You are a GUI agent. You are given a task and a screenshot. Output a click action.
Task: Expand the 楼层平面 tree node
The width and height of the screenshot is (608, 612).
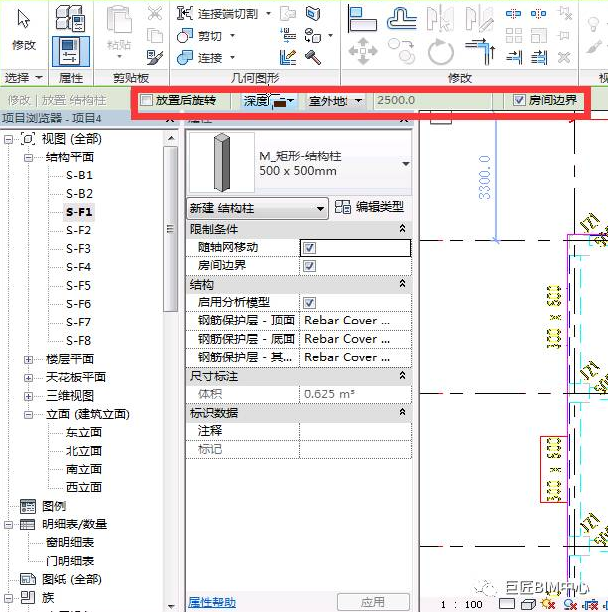[28, 359]
